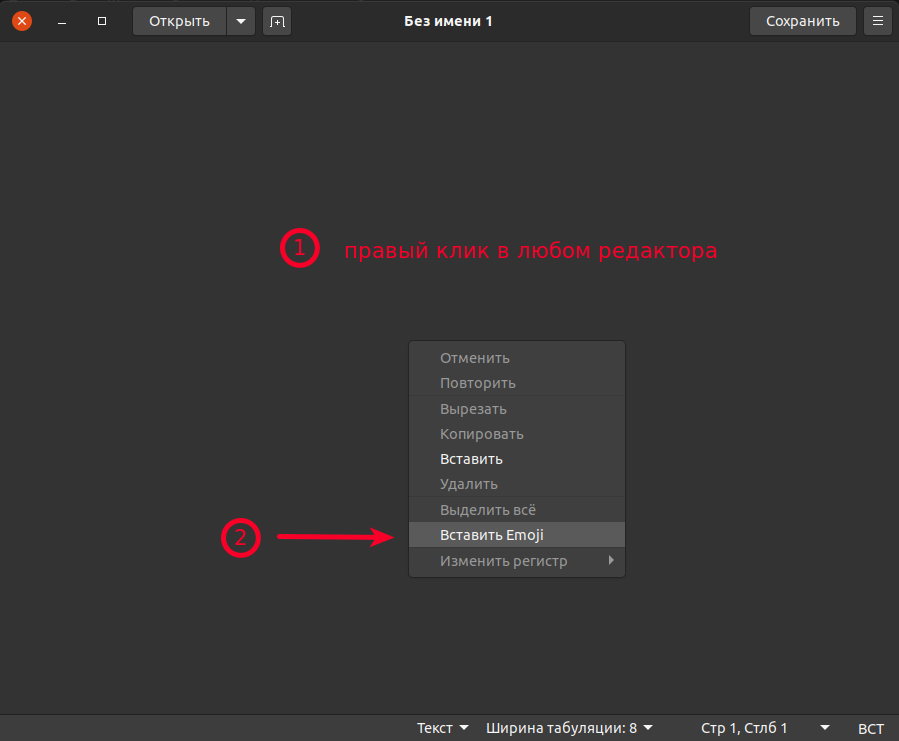Open the hamburger main menu
Screen dimensions: 899x741
[x=877, y=20]
